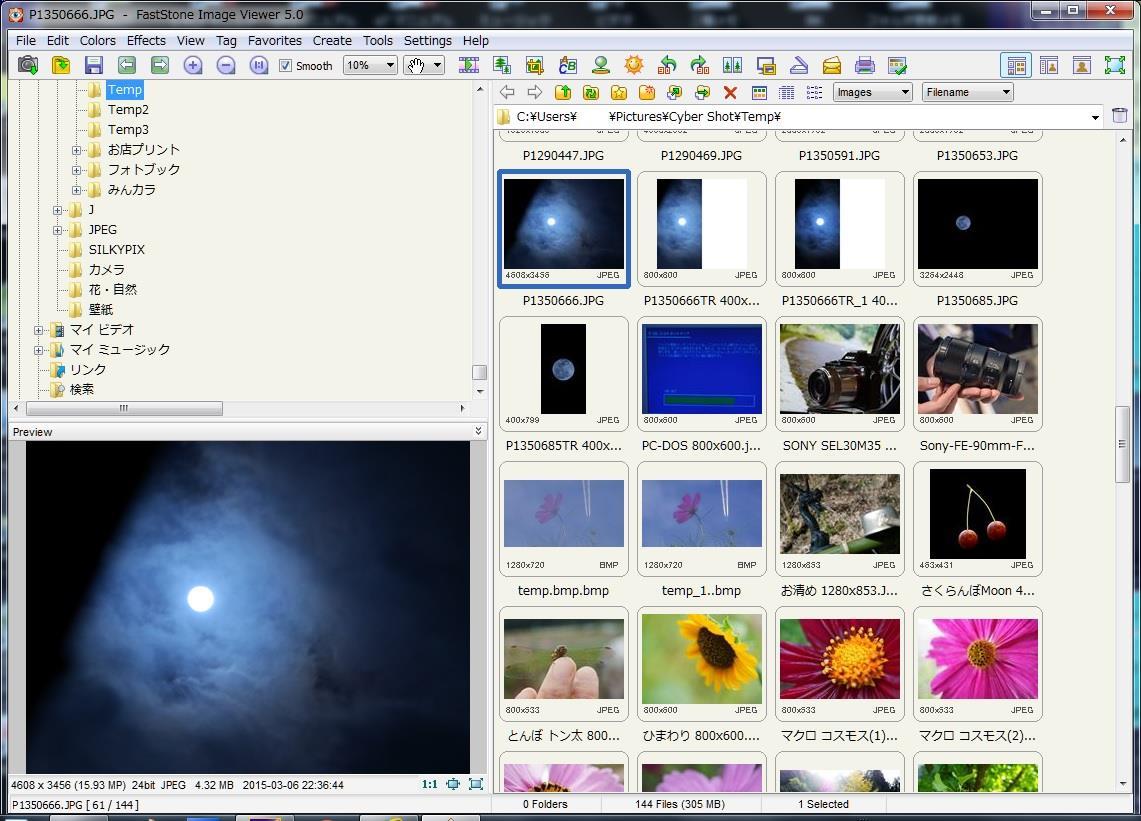Click the thumbnail pane vertical scrollbar thumb
1141x821 pixels.
click(x=1121, y=443)
